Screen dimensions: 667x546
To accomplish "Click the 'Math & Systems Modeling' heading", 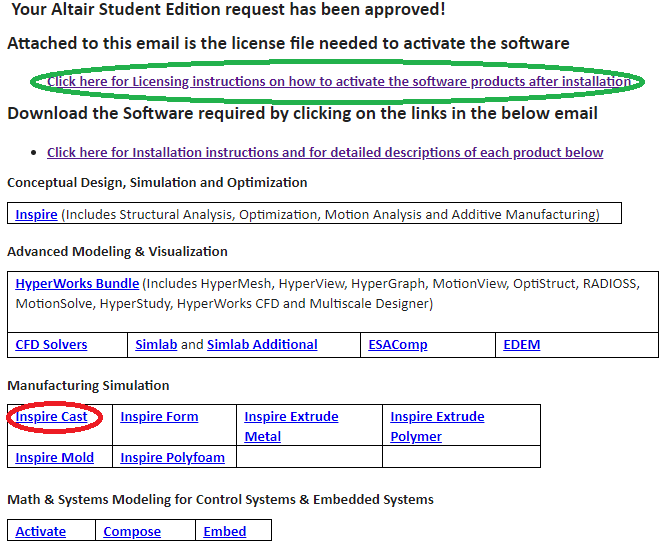I will point(220,499).
